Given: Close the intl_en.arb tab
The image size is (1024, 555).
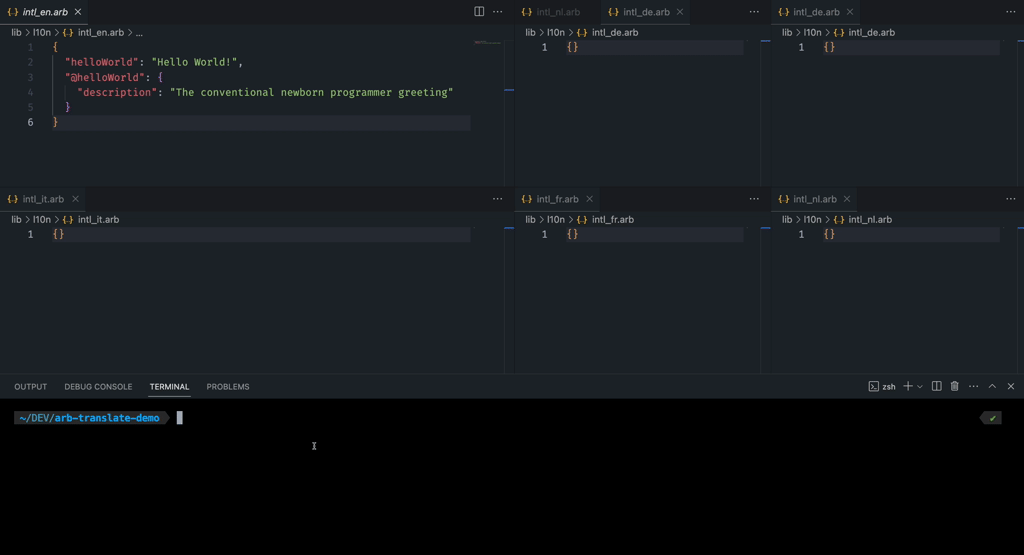Looking at the screenshot, I should (78, 12).
